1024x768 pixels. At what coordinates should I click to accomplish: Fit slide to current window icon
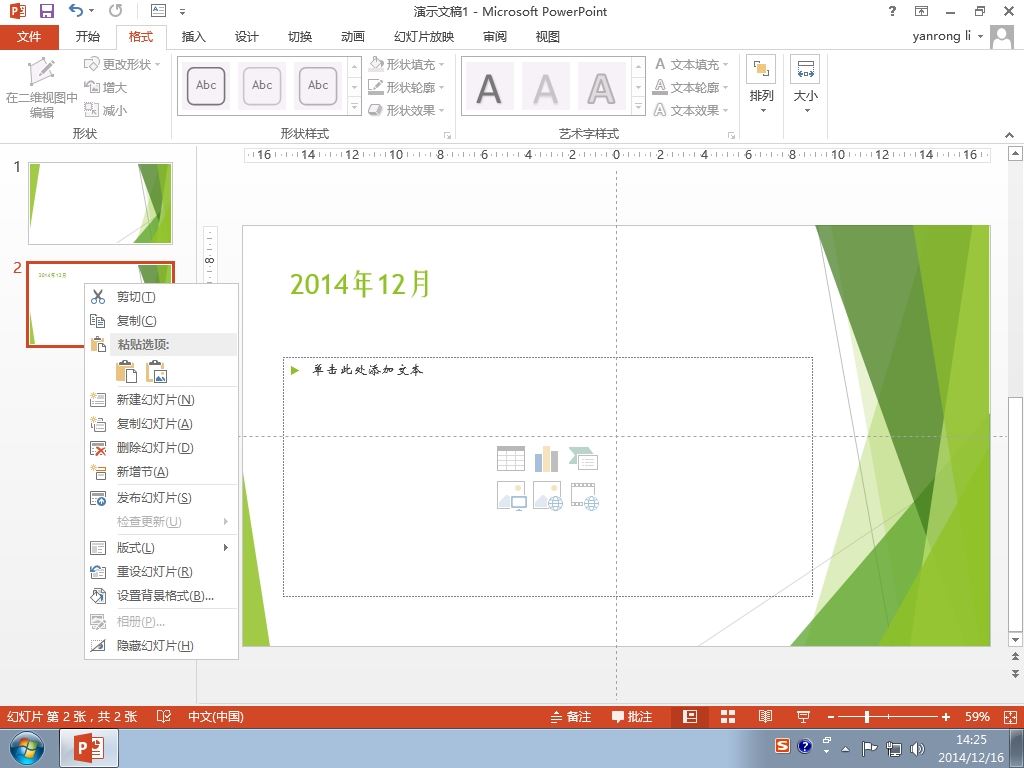click(1010, 716)
